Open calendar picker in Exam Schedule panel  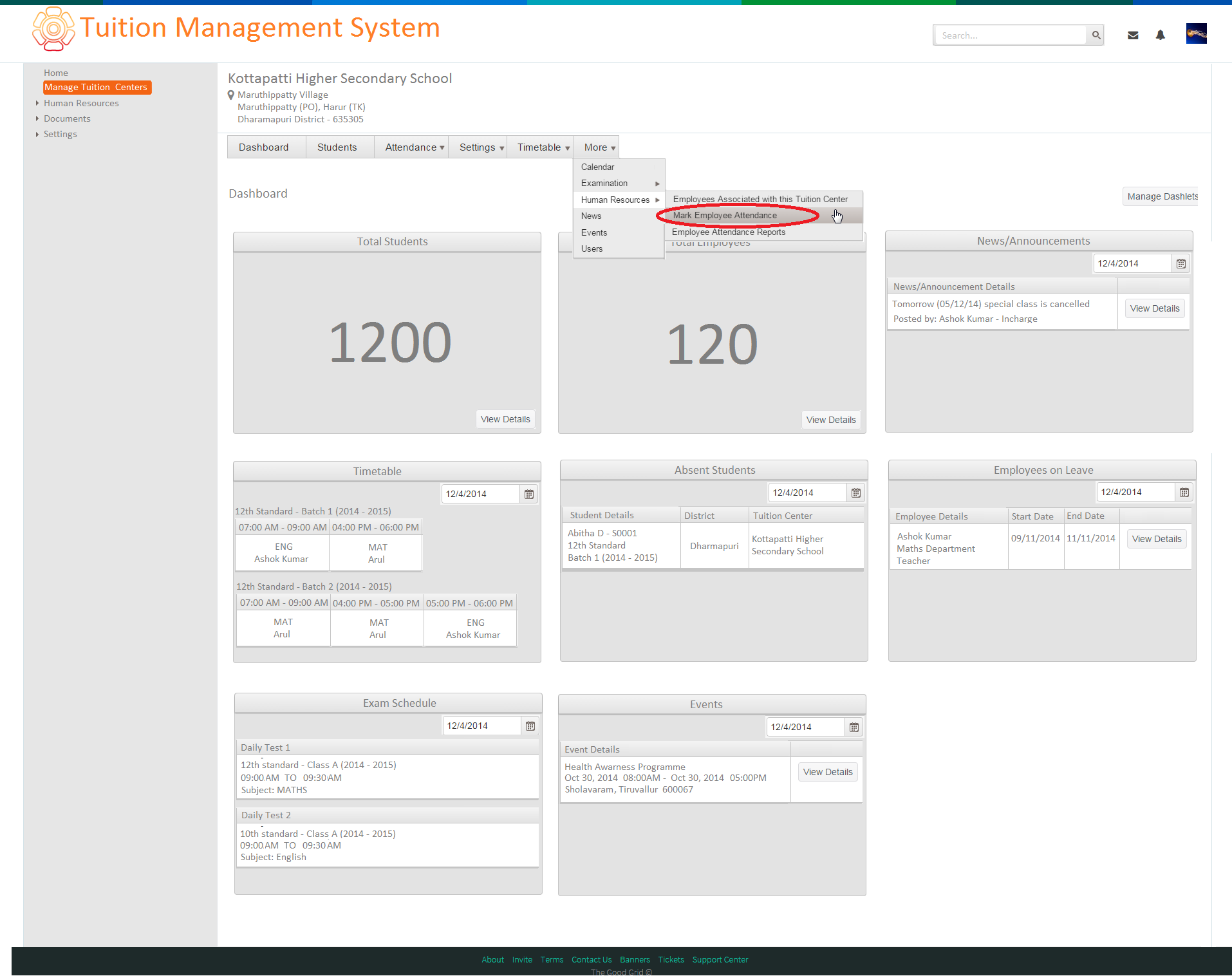tap(530, 726)
